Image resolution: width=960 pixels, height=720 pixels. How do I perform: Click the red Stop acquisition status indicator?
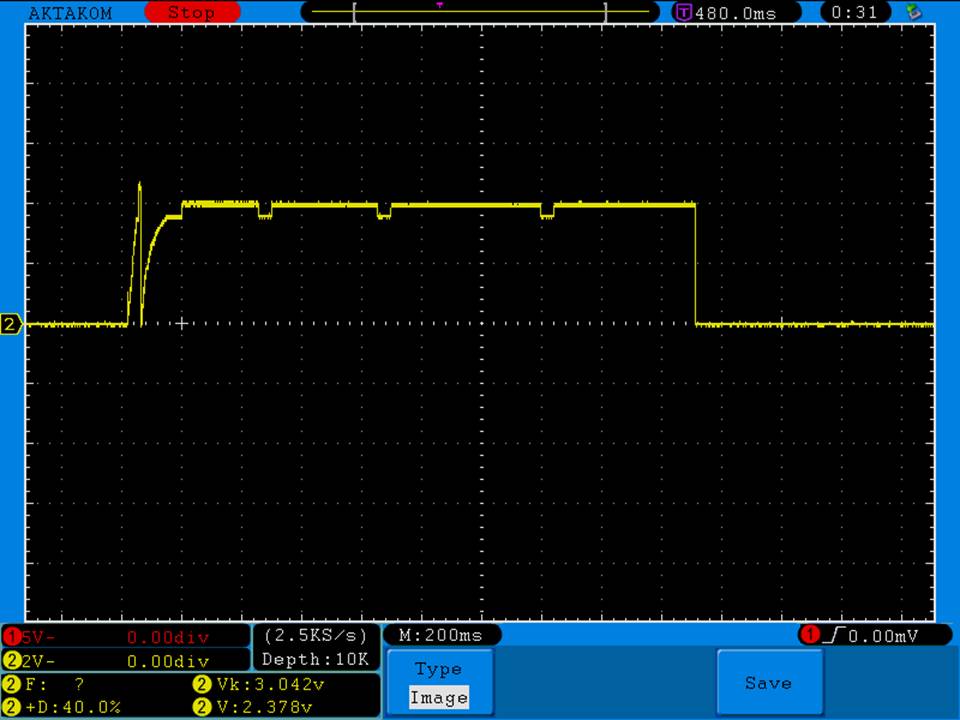click(x=191, y=13)
